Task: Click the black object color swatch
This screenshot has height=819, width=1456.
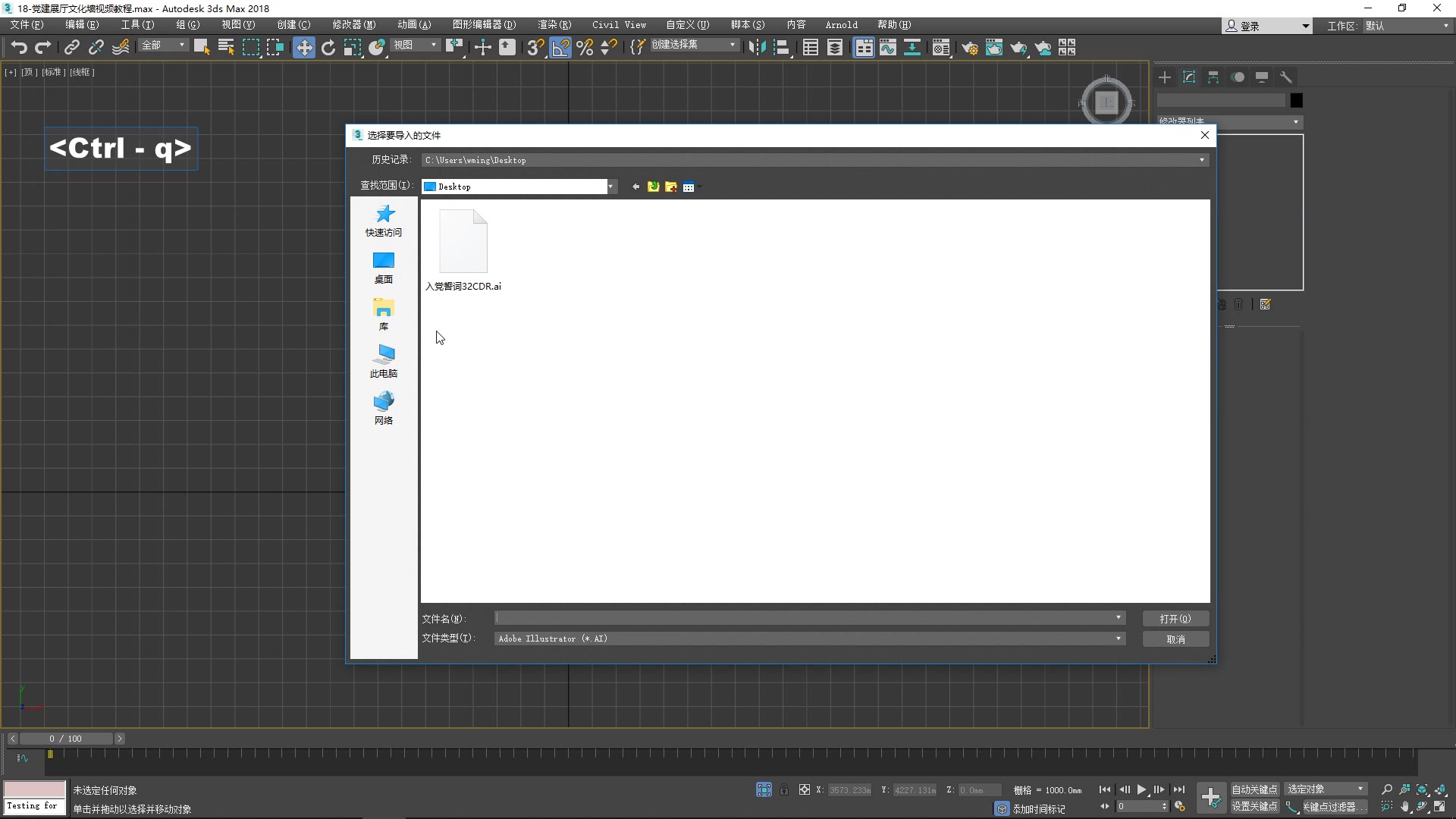Action: [x=1296, y=100]
